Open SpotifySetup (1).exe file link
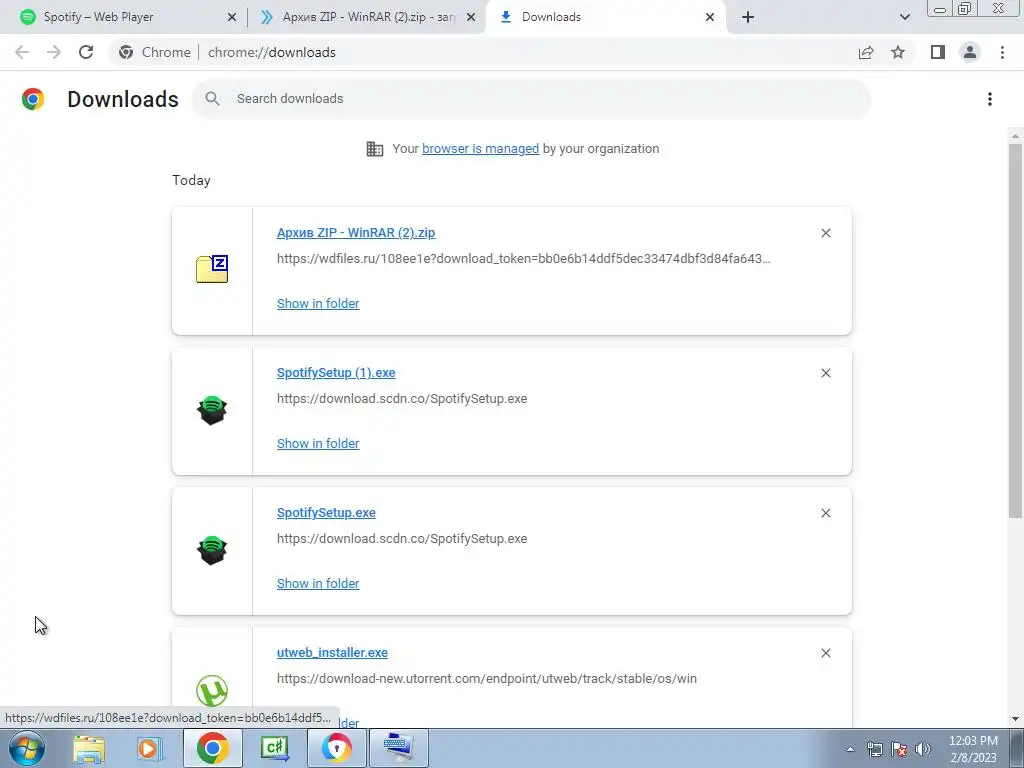Viewport: 1024px width, 768px height. point(336,373)
